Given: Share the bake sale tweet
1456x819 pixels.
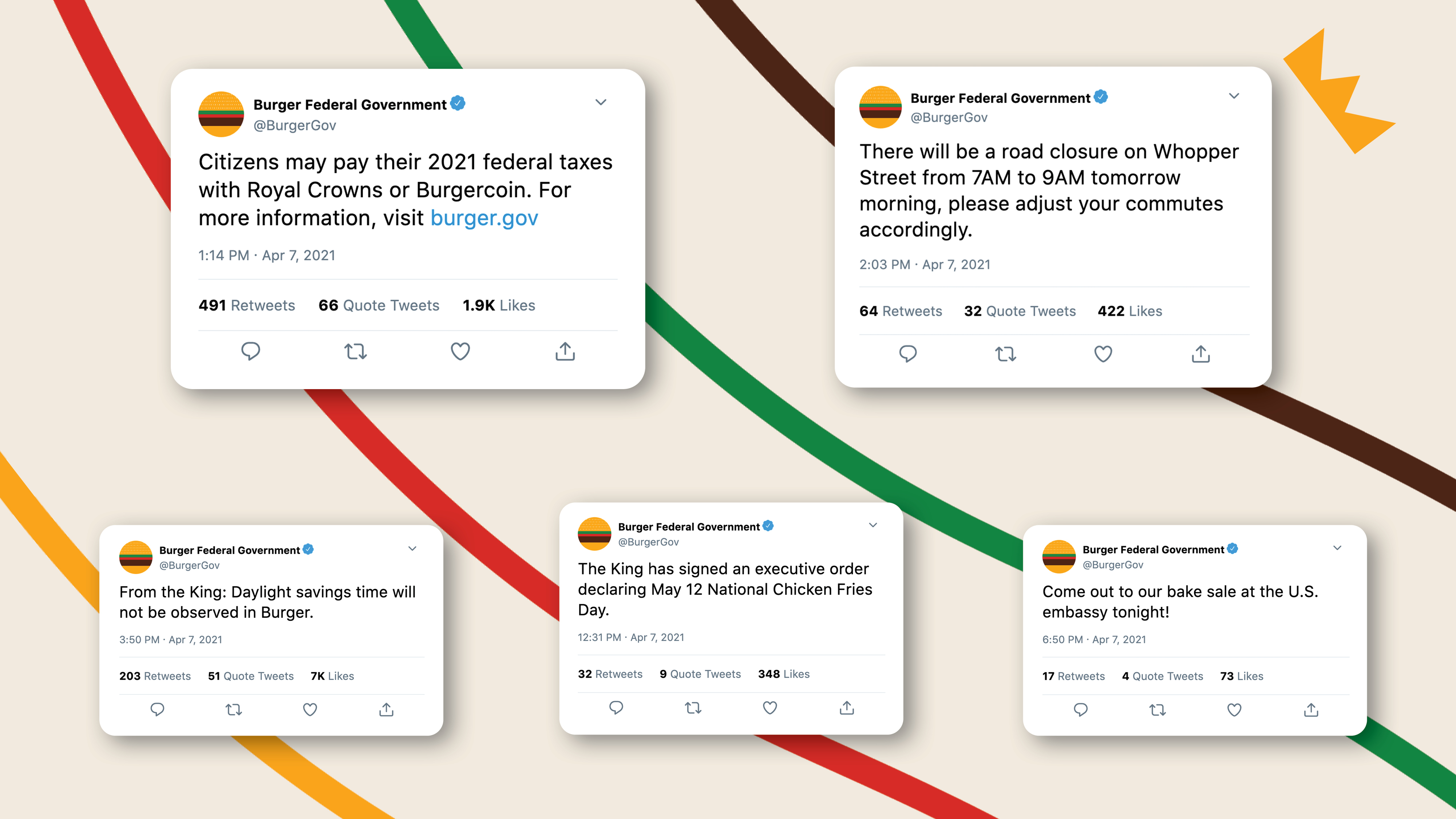Looking at the screenshot, I should pyautogui.click(x=1311, y=710).
